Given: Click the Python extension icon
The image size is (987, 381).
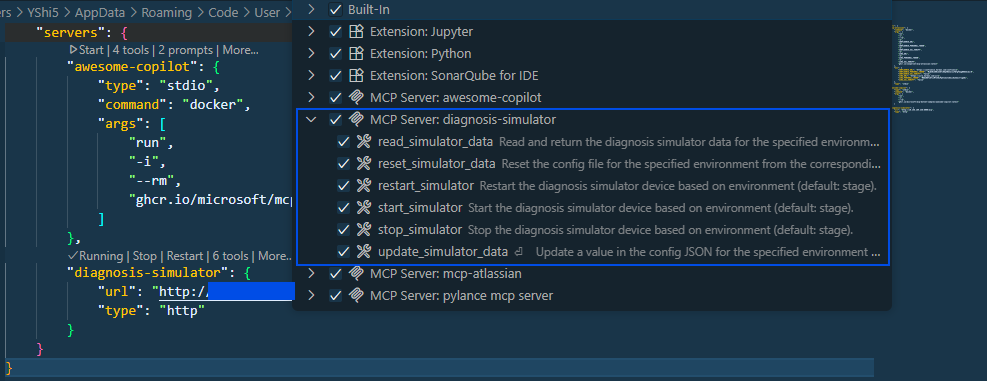Looking at the screenshot, I should pyautogui.click(x=356, y=54).
